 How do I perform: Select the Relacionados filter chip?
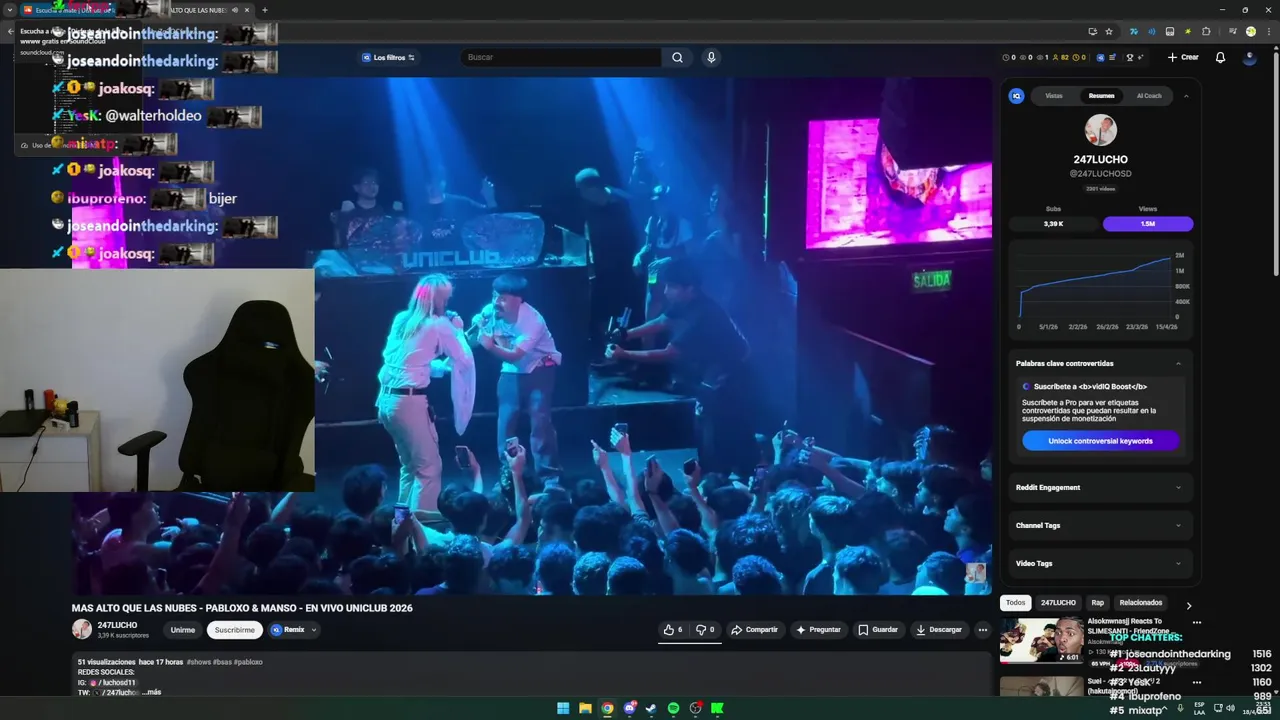[x=1141, y=603]
